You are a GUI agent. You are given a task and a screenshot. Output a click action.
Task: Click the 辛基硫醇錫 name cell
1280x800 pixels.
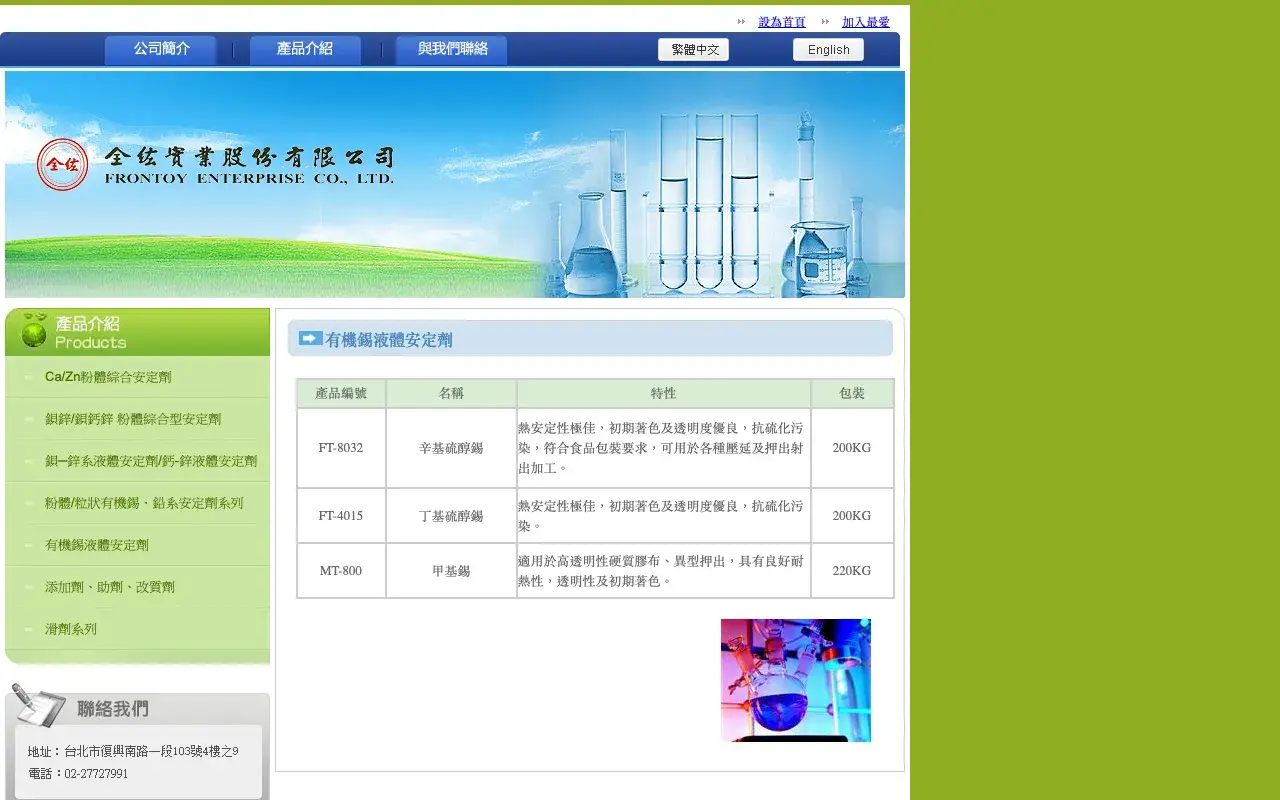click(x=451, y=448)
